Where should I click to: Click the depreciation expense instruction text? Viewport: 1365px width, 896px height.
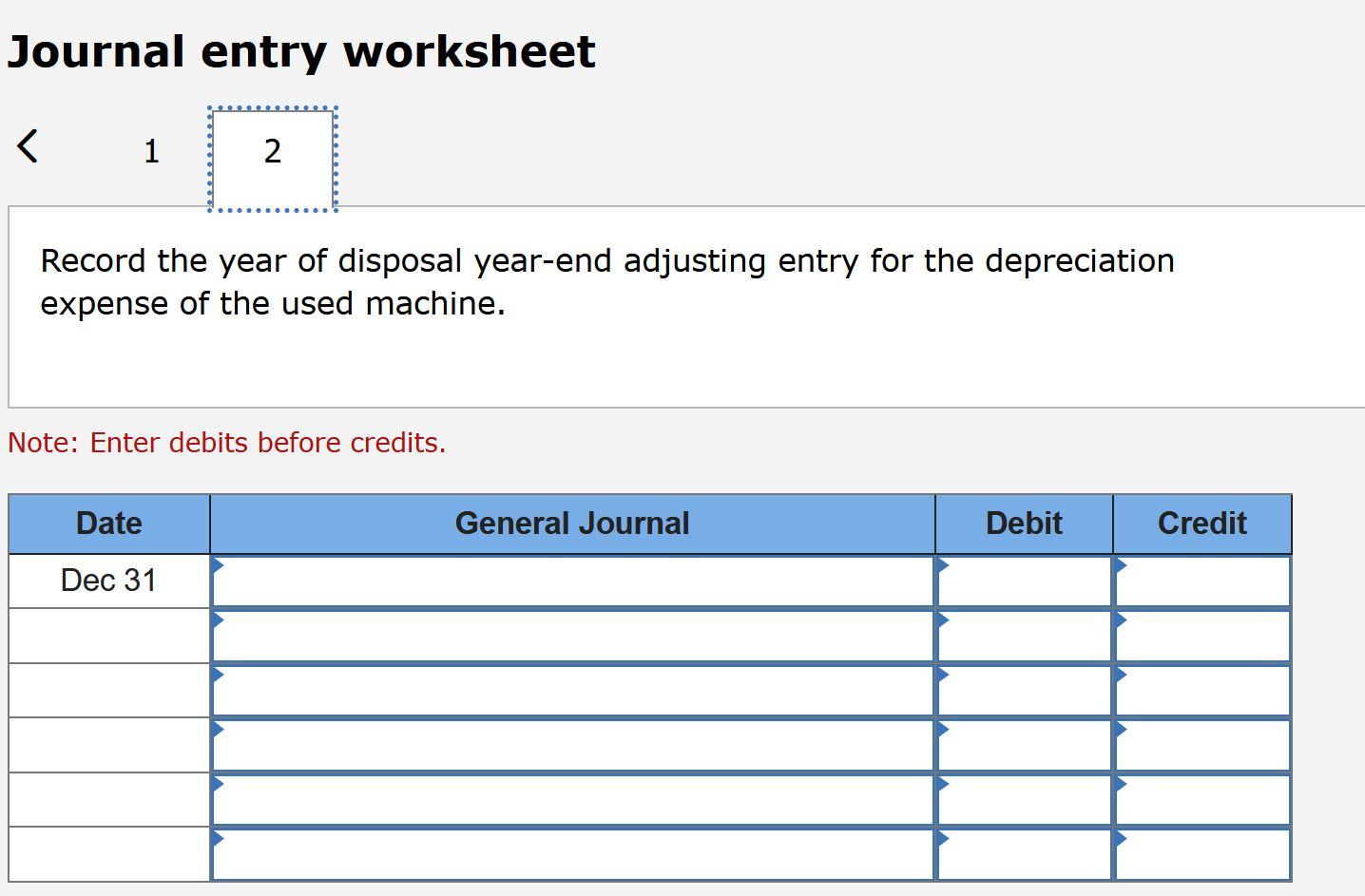click(607, 282)
